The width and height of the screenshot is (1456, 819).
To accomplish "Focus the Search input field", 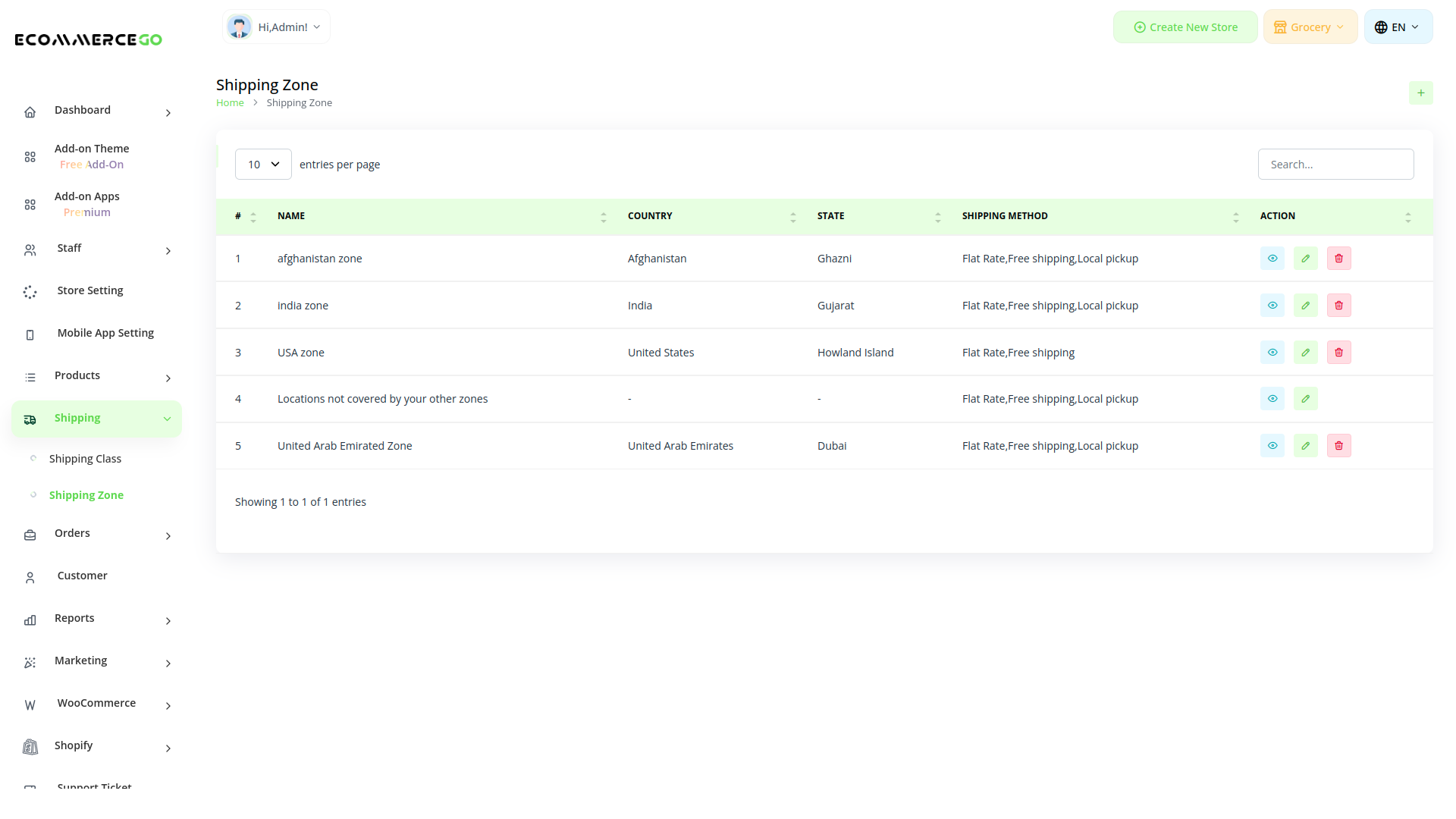I will pos(1335,165).
